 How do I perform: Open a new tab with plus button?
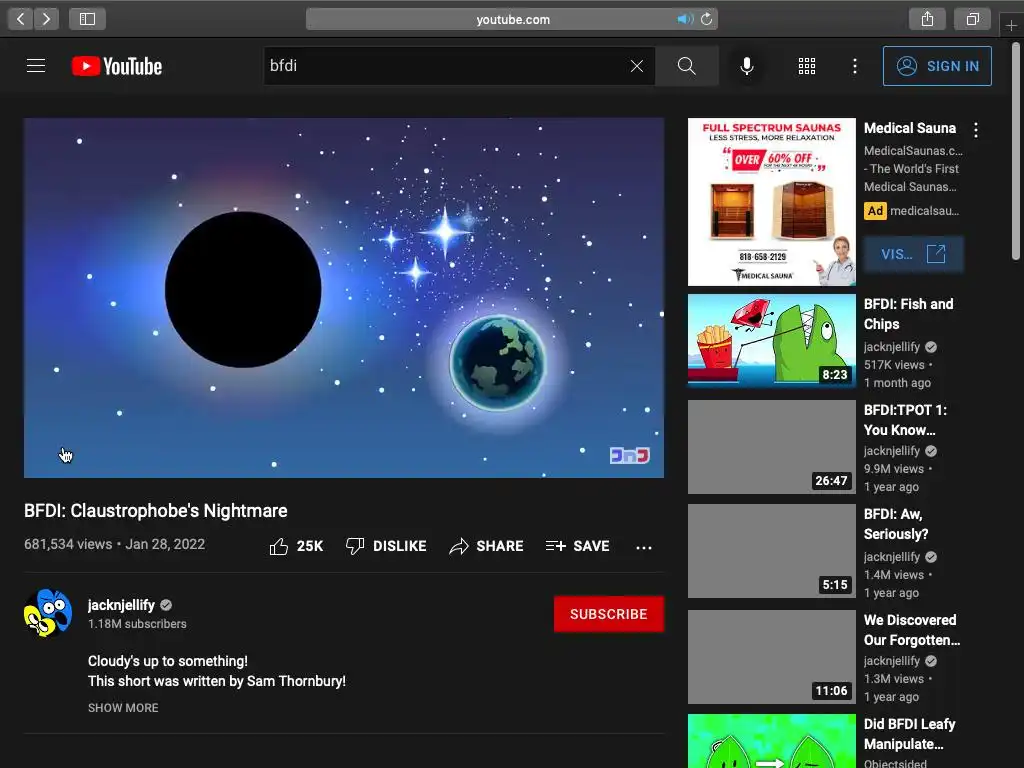pyautogui.click(x=1011, y=25)
